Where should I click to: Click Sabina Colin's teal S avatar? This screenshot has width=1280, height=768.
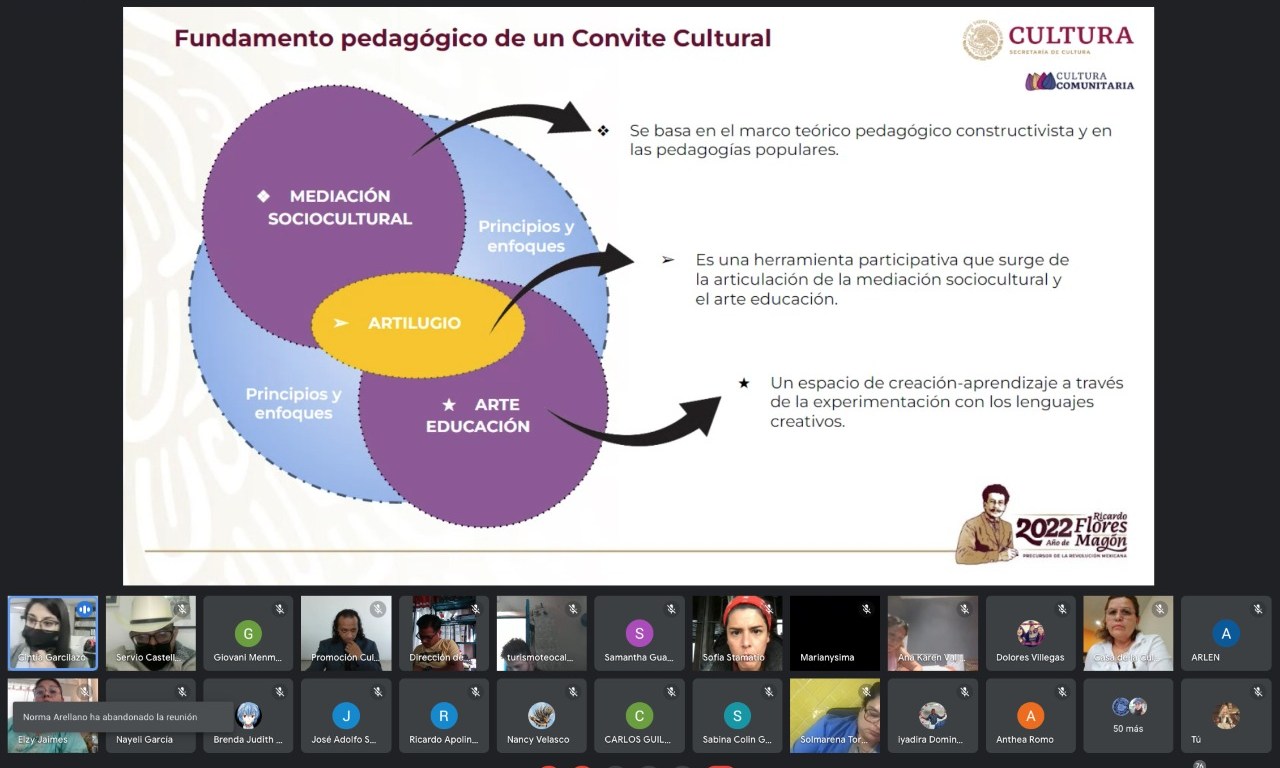(736, 716)
